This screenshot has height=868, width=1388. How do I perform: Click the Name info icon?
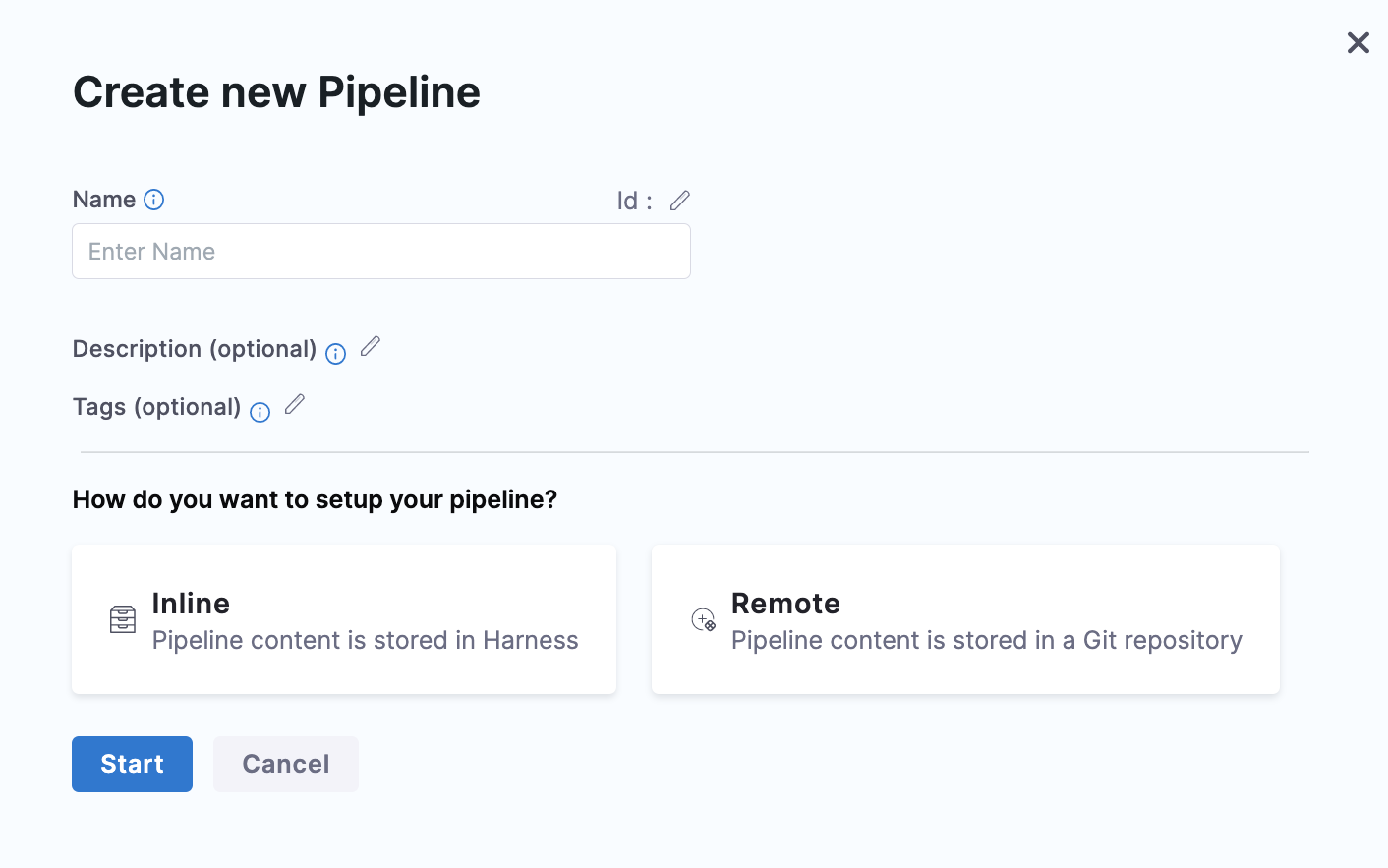click(154, 200)
